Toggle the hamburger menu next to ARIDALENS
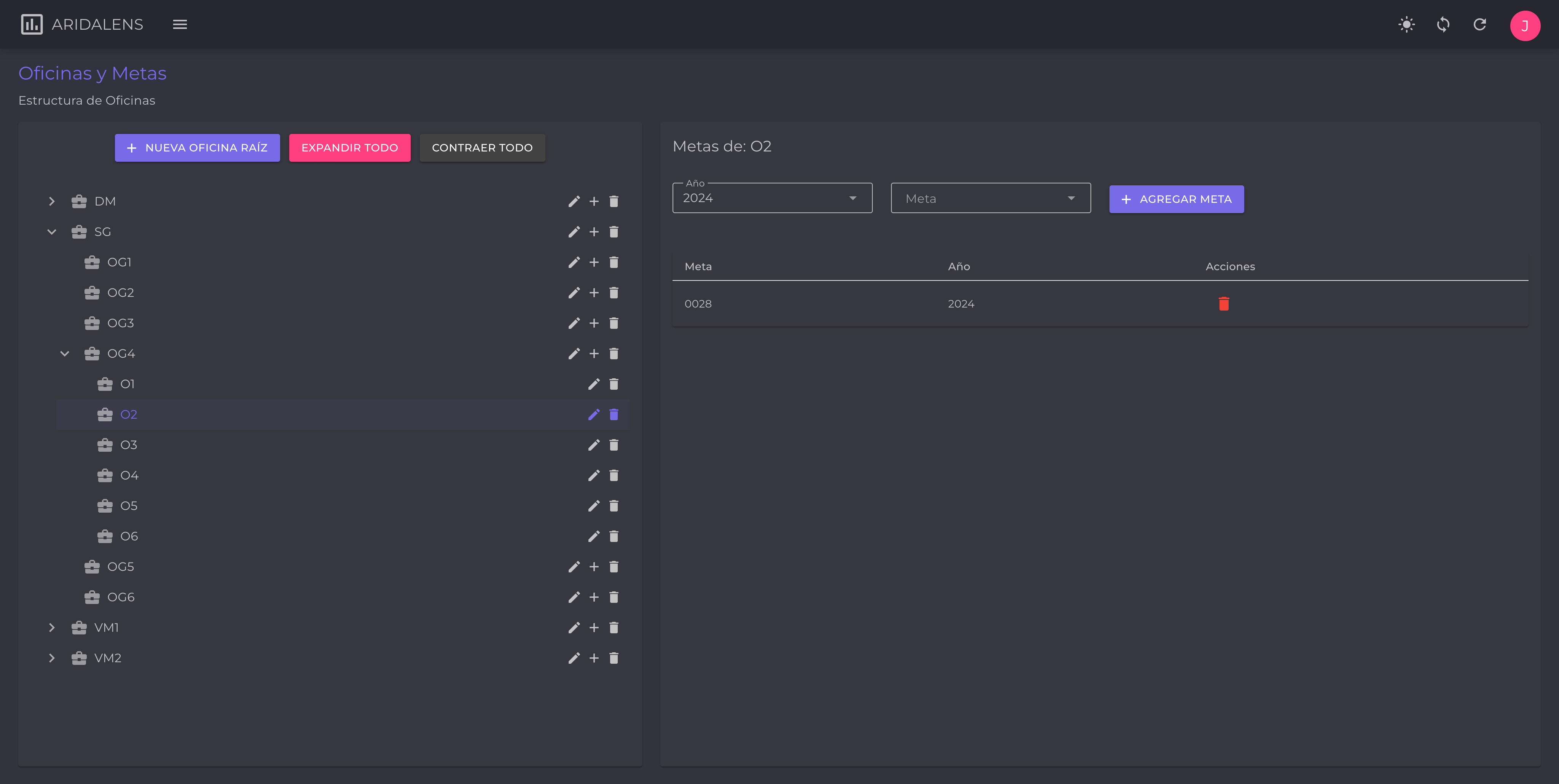This screenshot has width=1559, height=784. (x=180, y=24)
